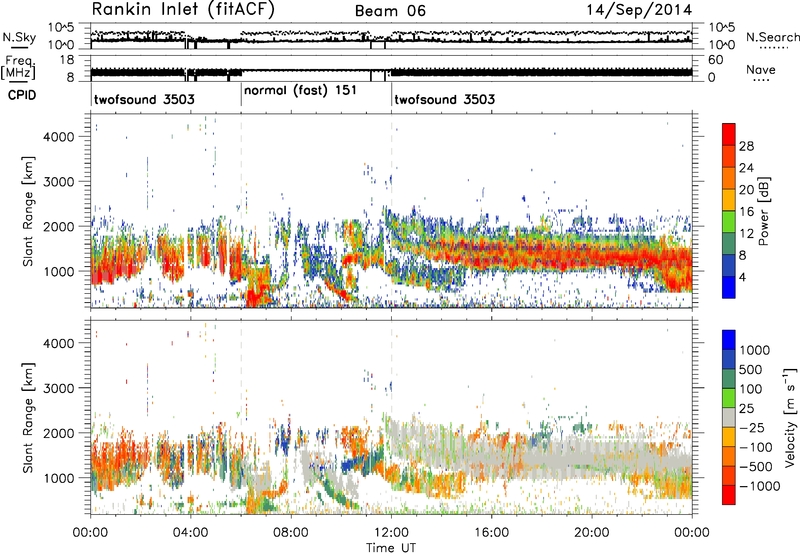Click the 'twofsound 3503' label at 12:00

[x=444, y=99]
